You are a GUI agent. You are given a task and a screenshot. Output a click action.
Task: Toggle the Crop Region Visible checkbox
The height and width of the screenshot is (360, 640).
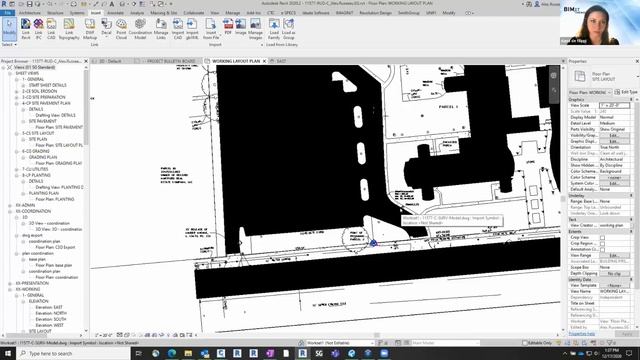pyautogui.click(x=602, y=243)
